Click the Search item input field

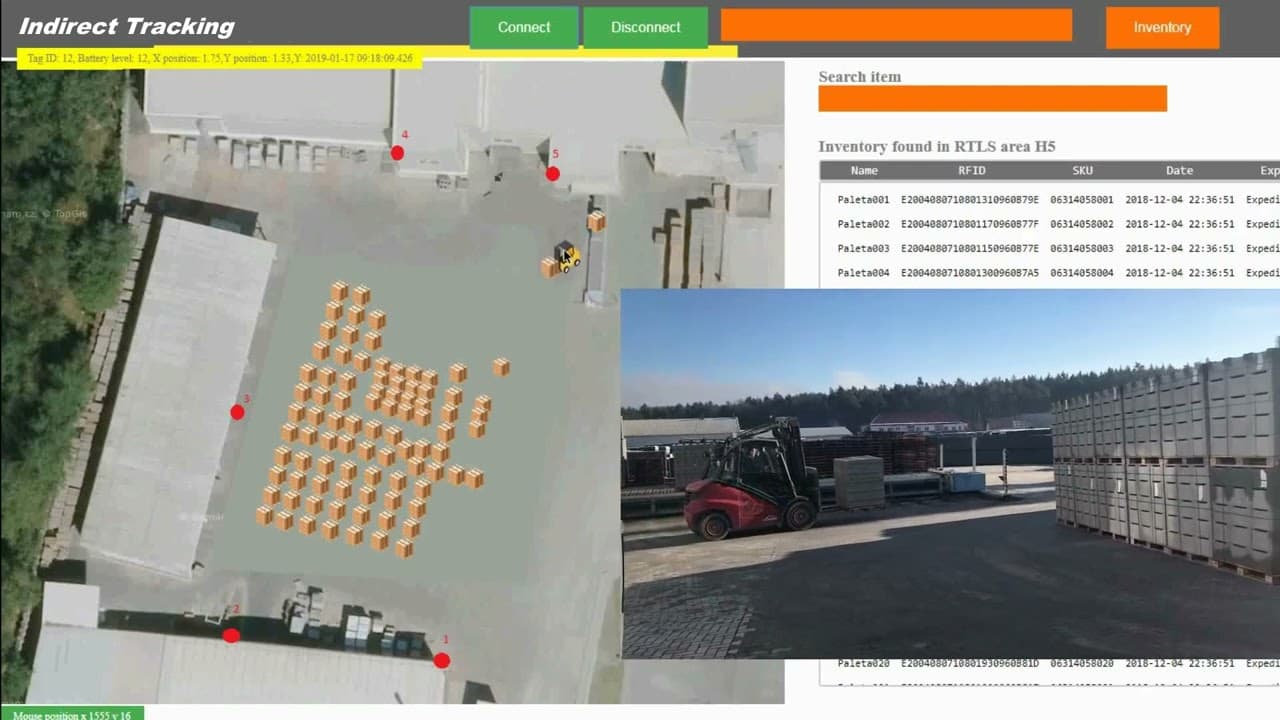(x=992, y=99)
